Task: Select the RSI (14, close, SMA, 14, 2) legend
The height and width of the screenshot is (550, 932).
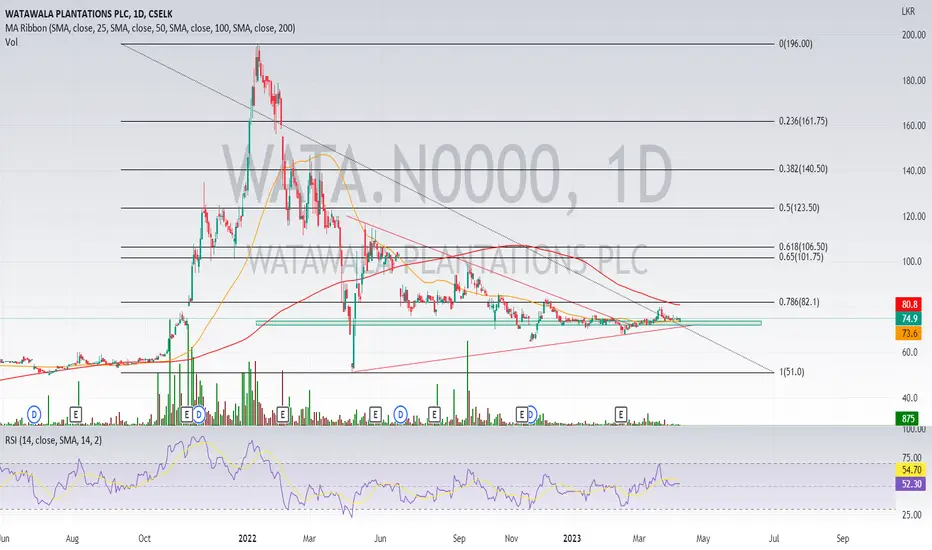Action: point(53,440)
